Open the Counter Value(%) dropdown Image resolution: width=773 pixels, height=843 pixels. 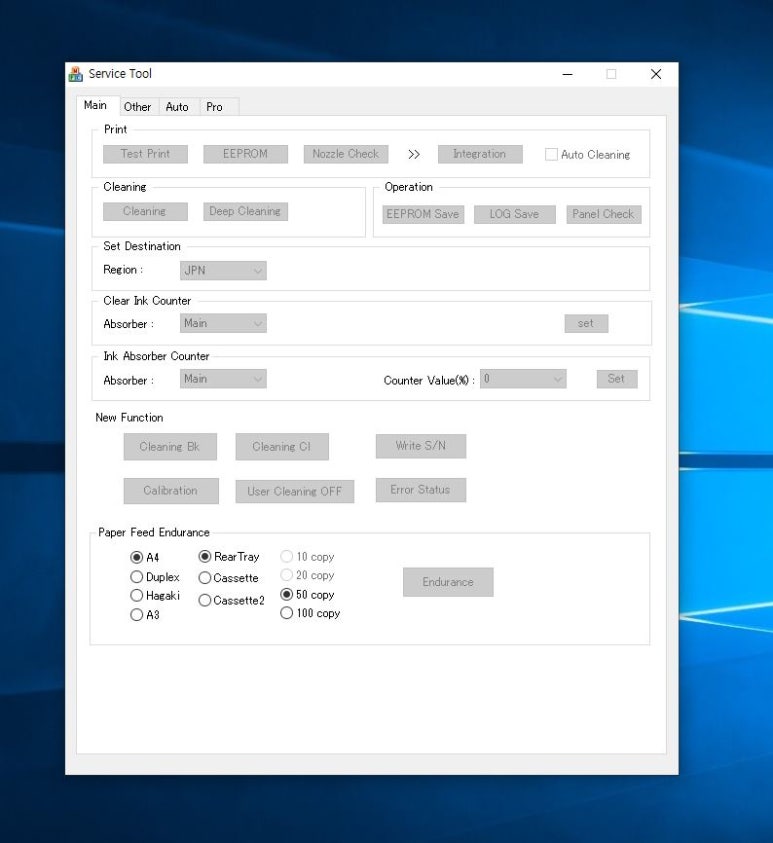click(x=523, y=378)
